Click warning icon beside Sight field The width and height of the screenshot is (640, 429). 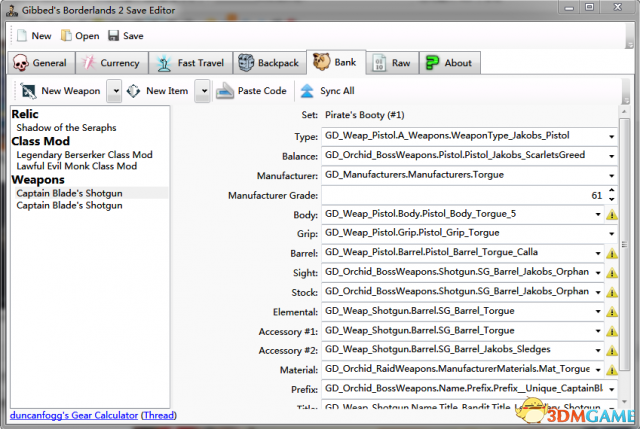click(x=611, y=273)
